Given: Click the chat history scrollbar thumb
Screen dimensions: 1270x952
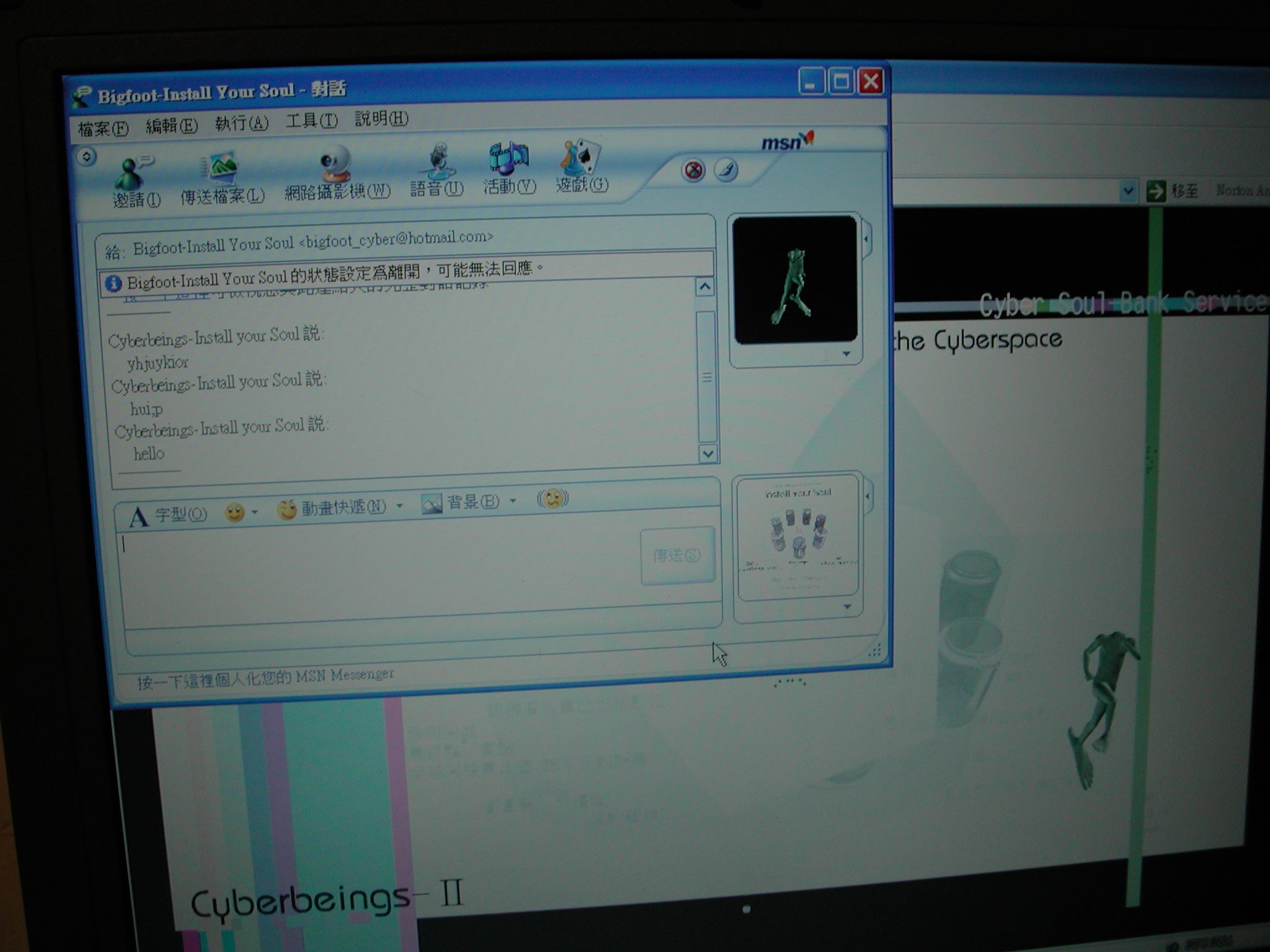Looking at the screenshot, I should coord(706,376).
